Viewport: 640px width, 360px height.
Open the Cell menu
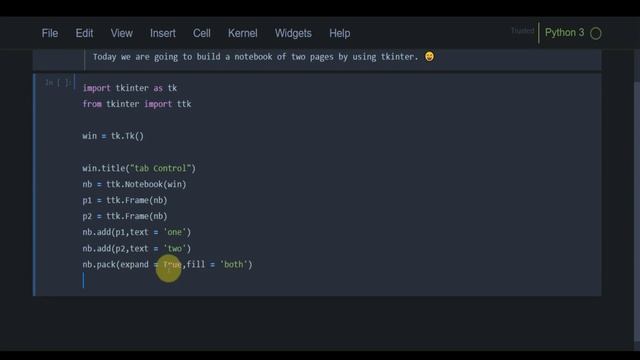202,33
